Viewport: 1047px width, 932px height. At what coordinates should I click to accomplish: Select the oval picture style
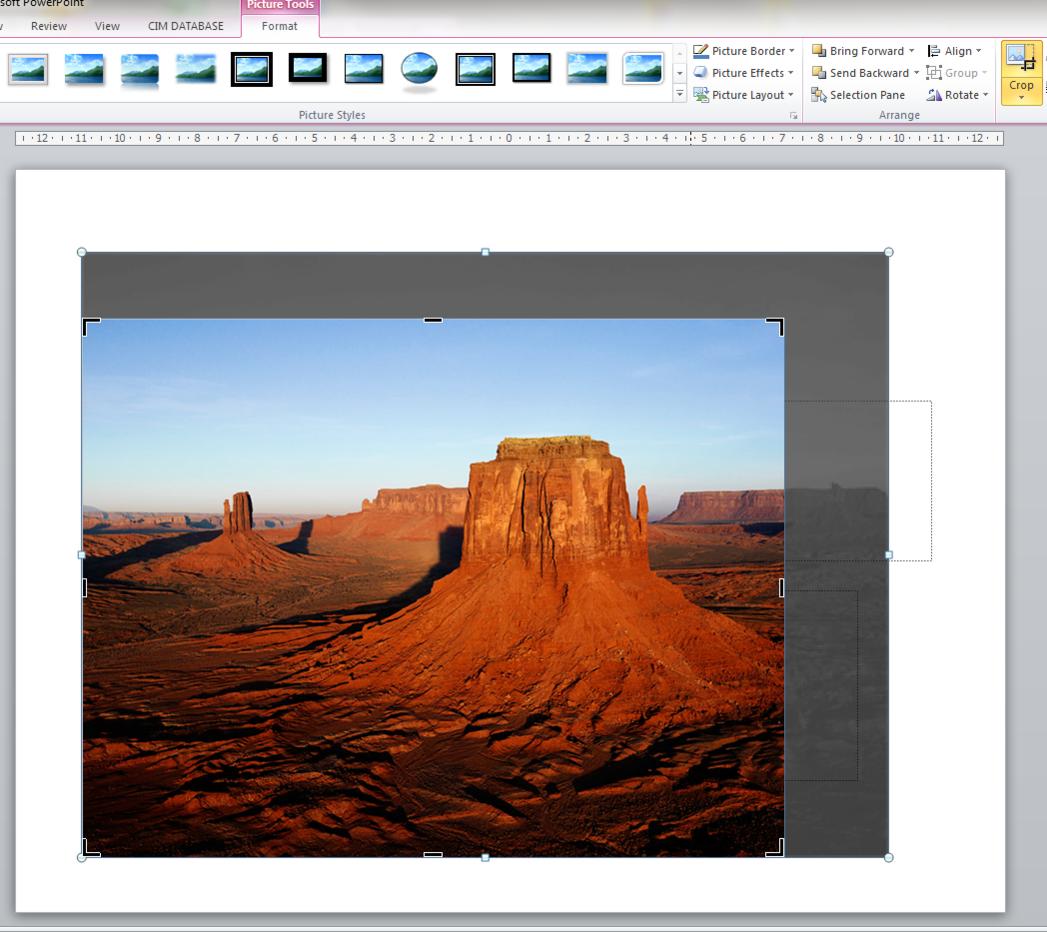(419, 69)
